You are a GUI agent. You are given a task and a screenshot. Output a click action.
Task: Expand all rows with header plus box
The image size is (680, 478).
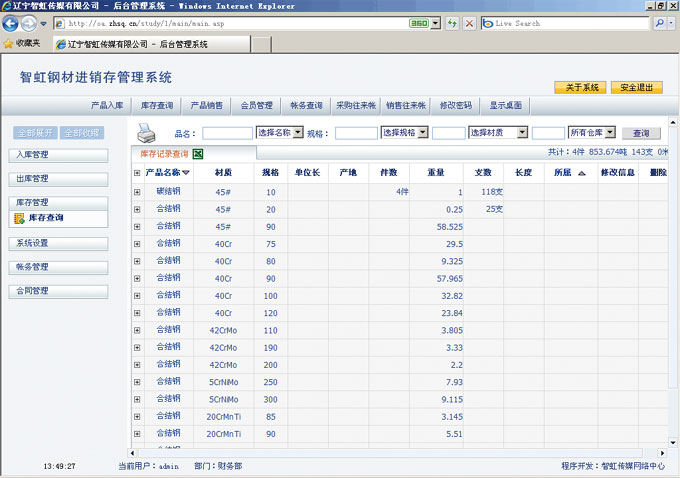[x=137, y=173]
